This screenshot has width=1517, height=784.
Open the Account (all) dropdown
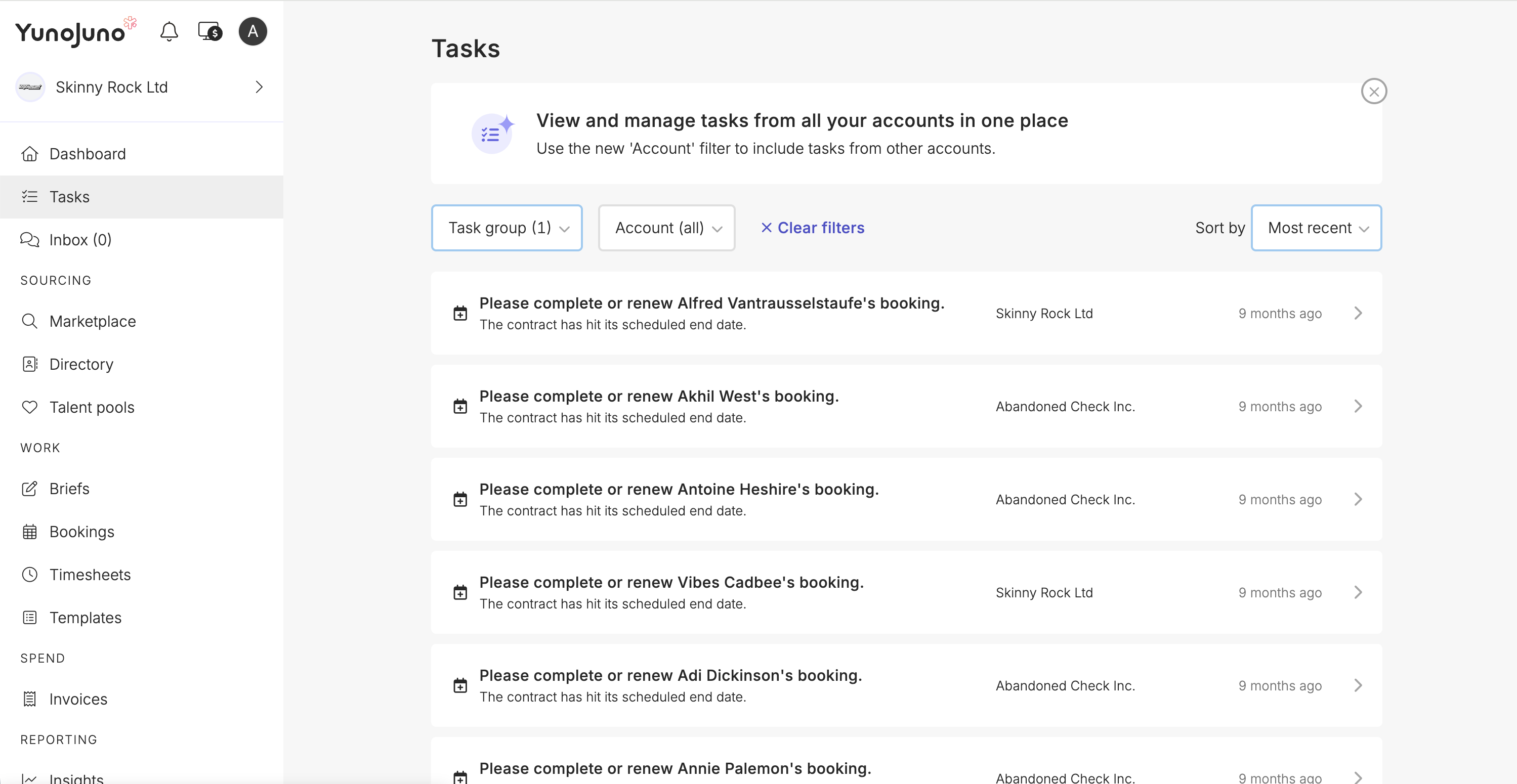point(666,228)
